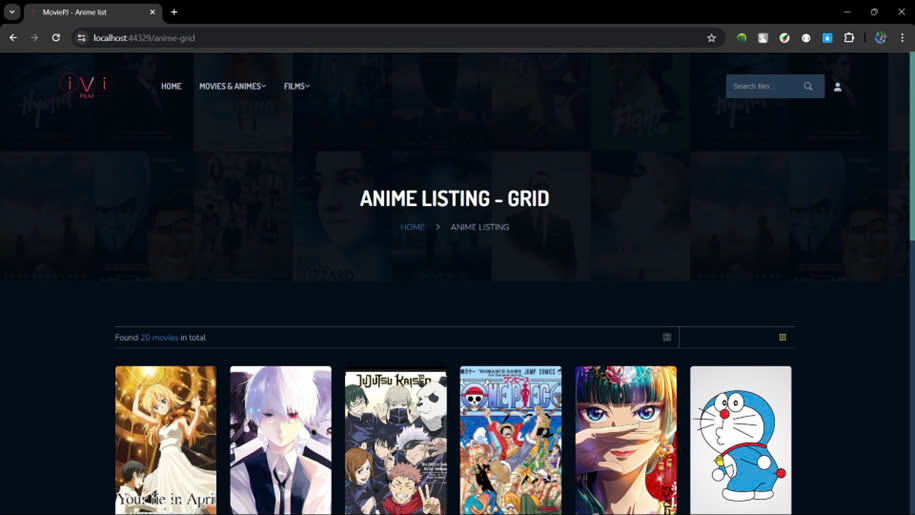Image resolution: width=915 pixels, height=515 pixels.
Task: Switch to grid view layout icon
Action: (783, 337)
